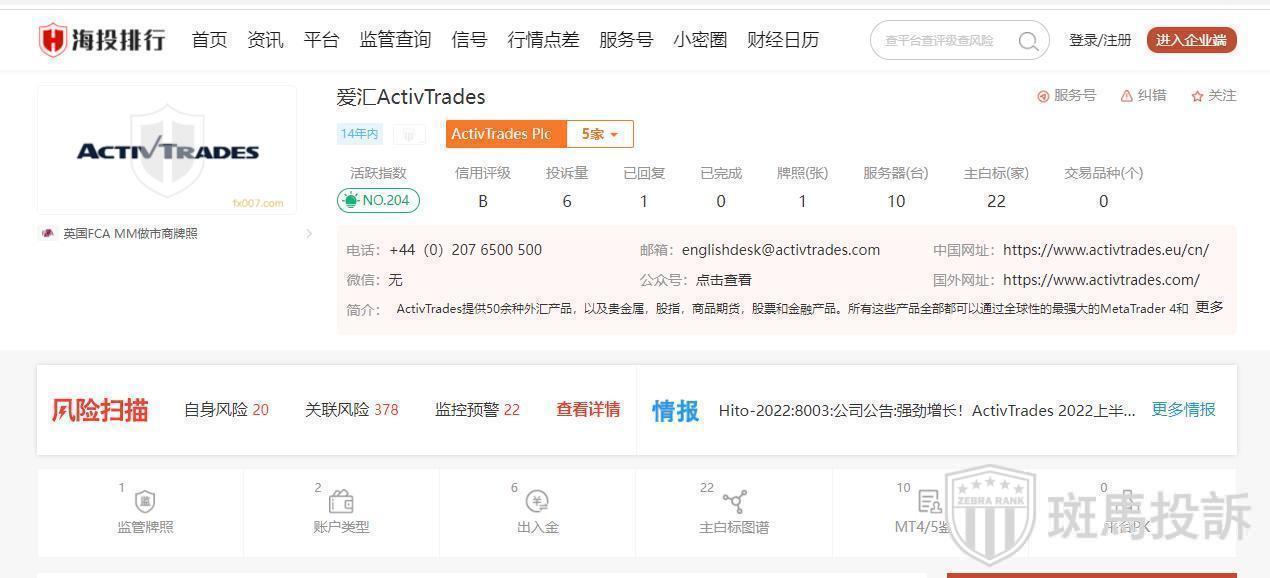Open the 出入金 yen coin icon
This screenshot has height=578, width=1270.
[537, 502]
